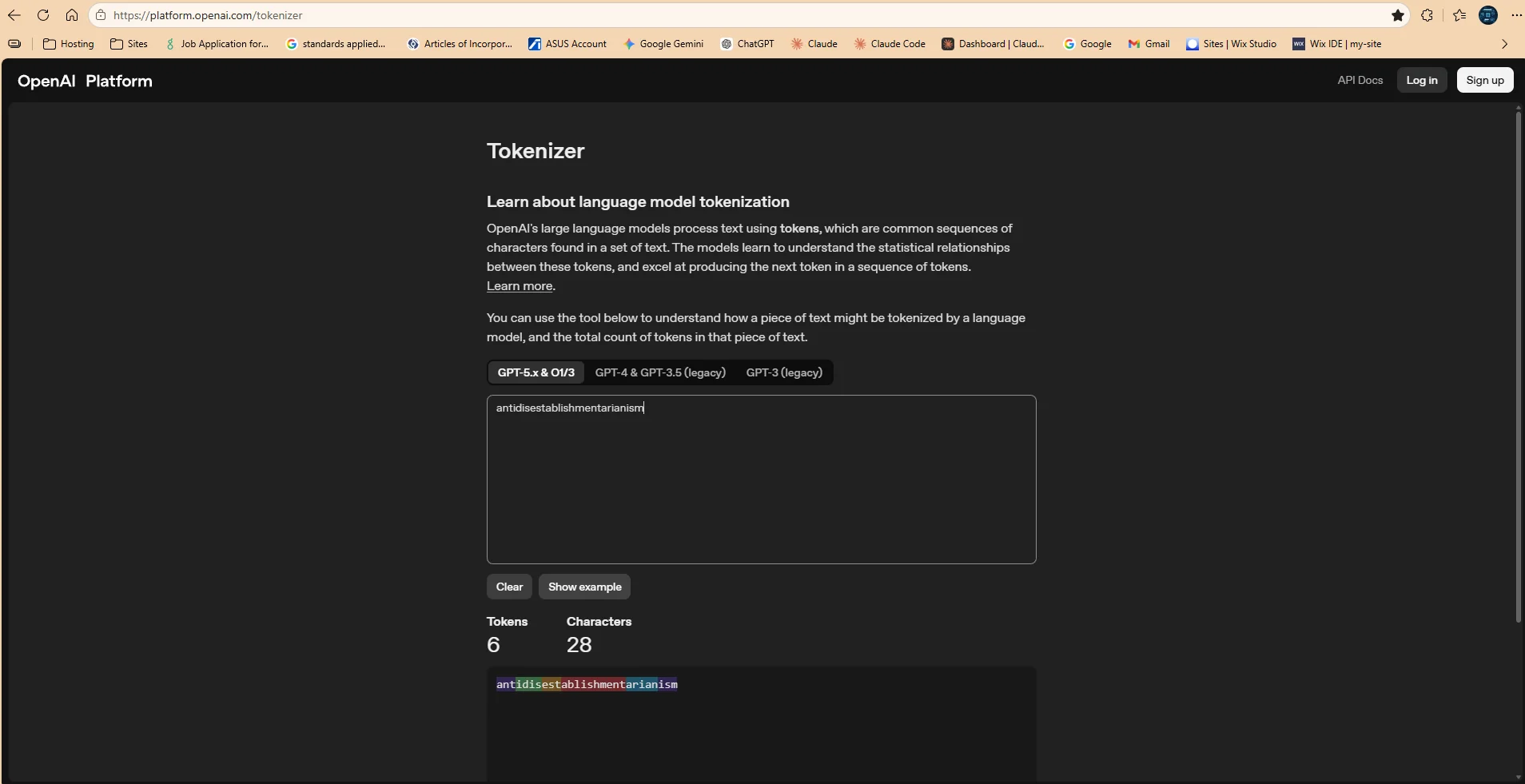Open the leftmost icon on the bookmarks bar
The width and height of the screenshot is (1525, 784).
pyautogui.click(x=14, y=44)
